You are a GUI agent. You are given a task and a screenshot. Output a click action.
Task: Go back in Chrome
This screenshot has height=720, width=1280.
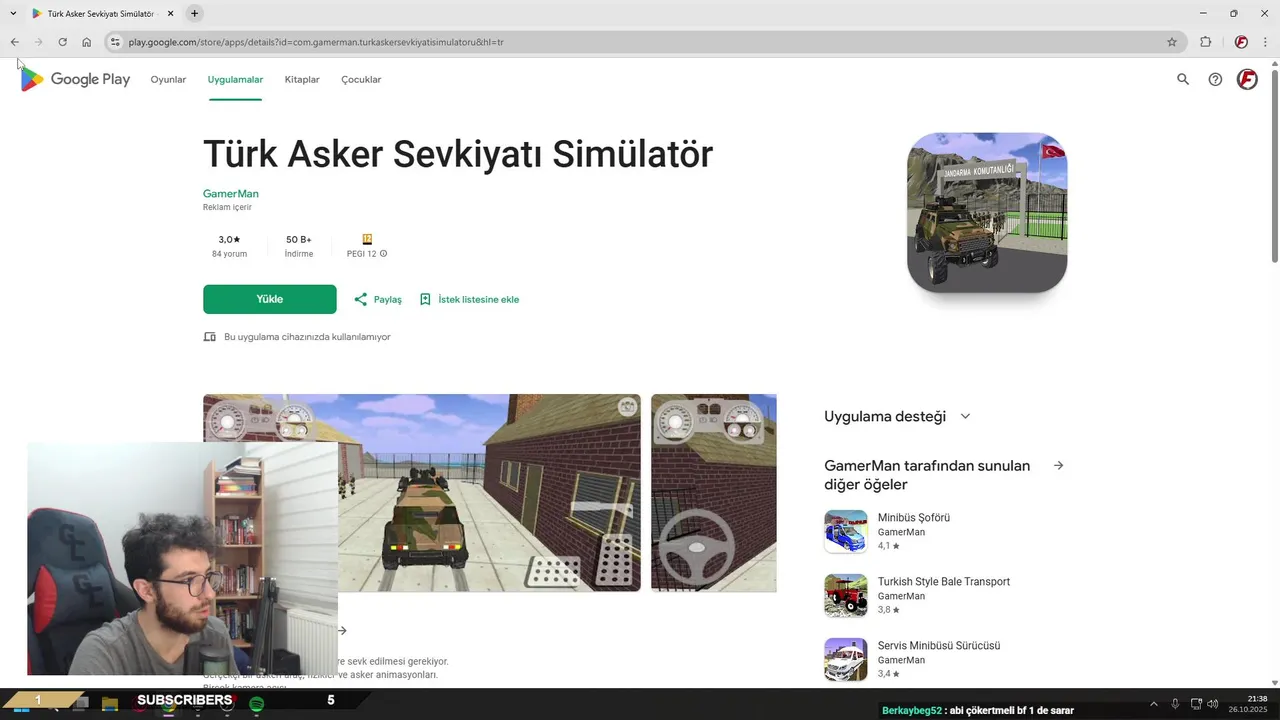(15, 42)
